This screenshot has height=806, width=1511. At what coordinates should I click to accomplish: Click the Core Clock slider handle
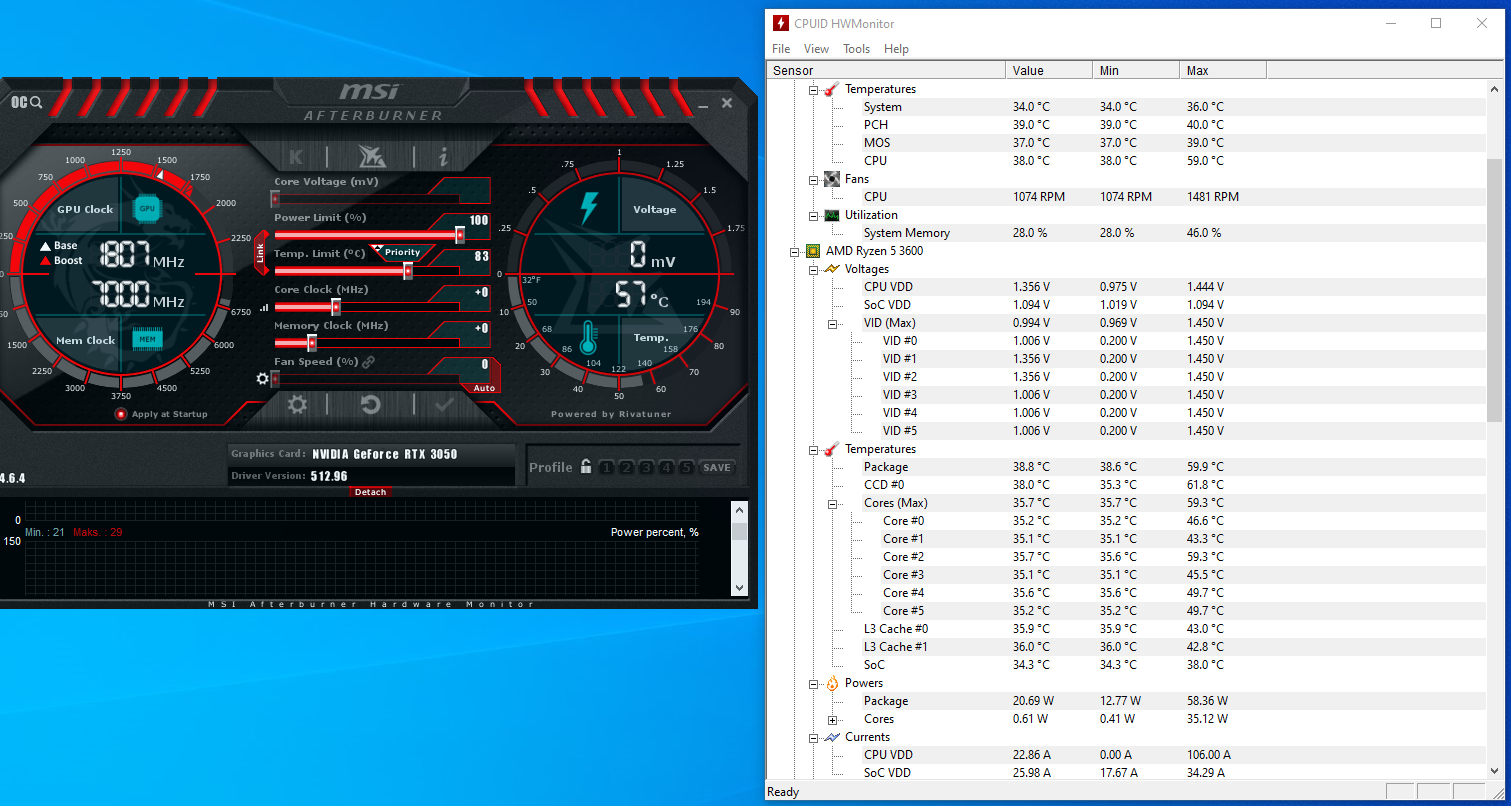[336, 307]
